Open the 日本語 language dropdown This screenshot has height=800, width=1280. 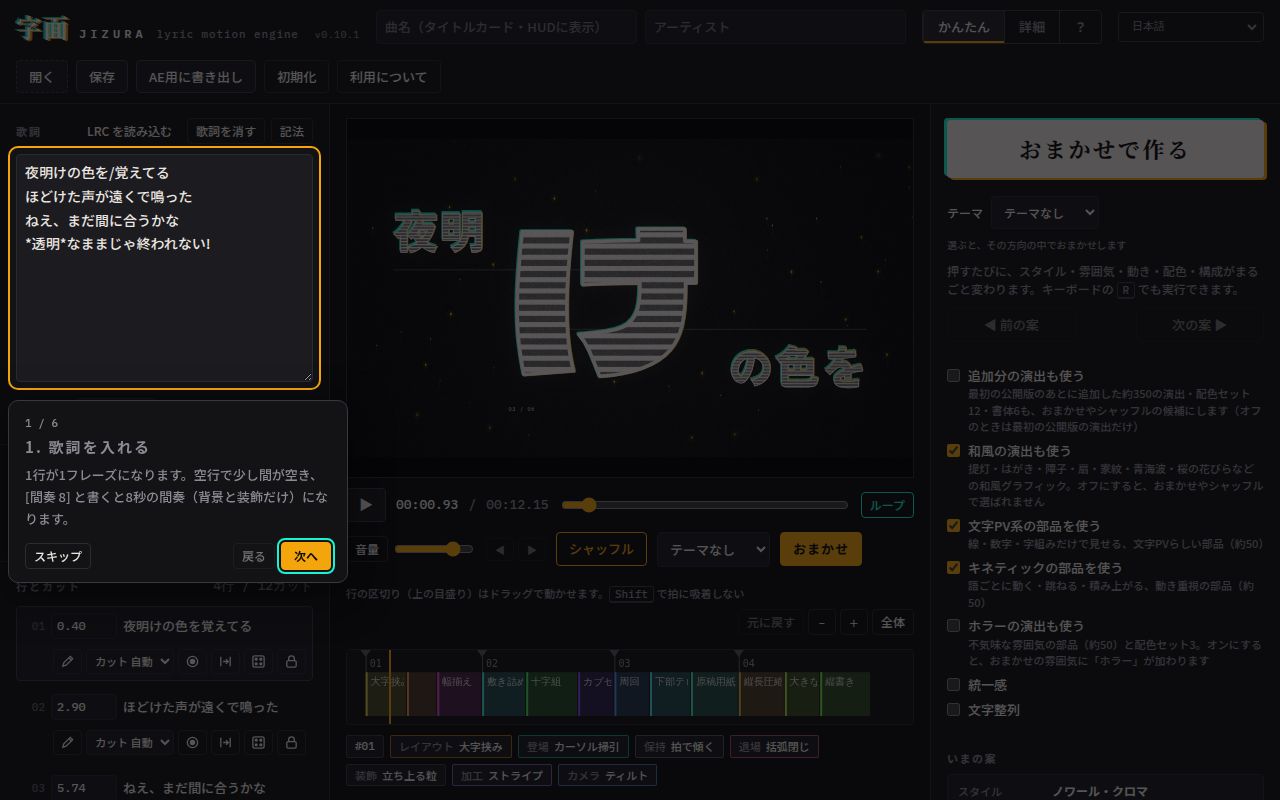1190,27
